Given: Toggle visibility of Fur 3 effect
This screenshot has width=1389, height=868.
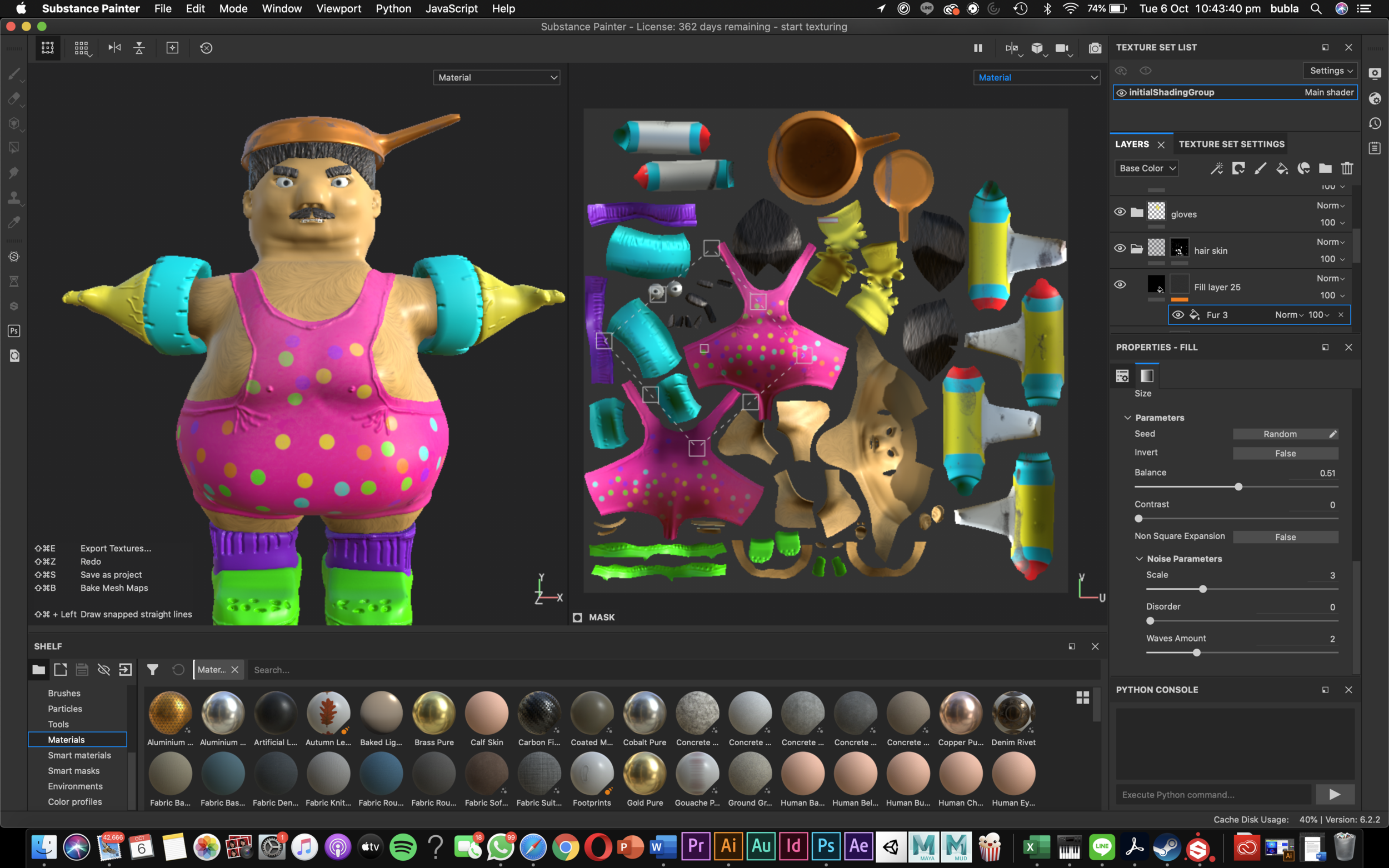Looking at the screenshot, I should point(1178,314).
